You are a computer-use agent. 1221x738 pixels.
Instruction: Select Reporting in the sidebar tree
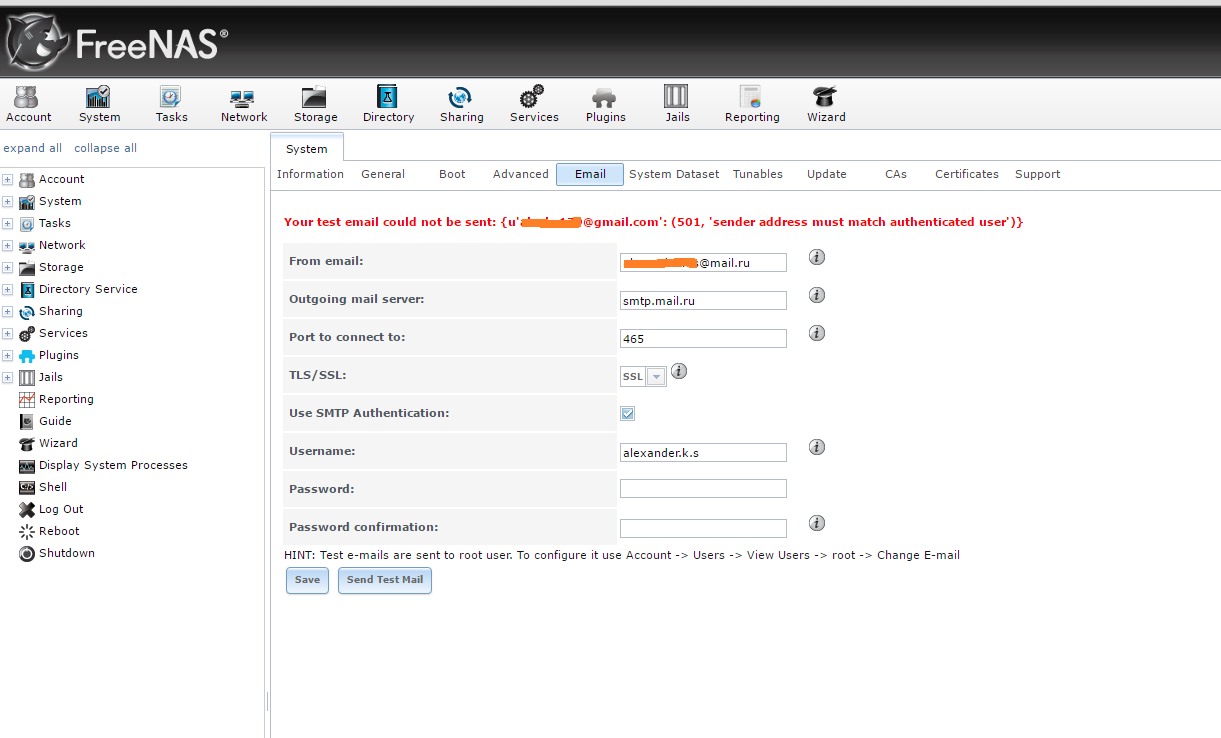pyautogui.click(x=66, y=399)
